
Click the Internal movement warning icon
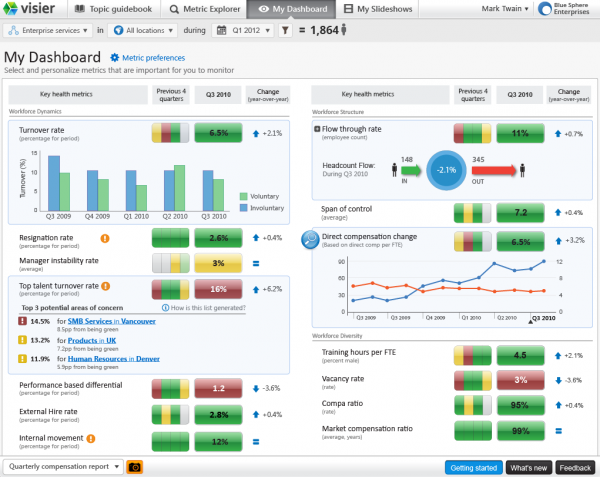pyautogui.click(x=91, y=438)
